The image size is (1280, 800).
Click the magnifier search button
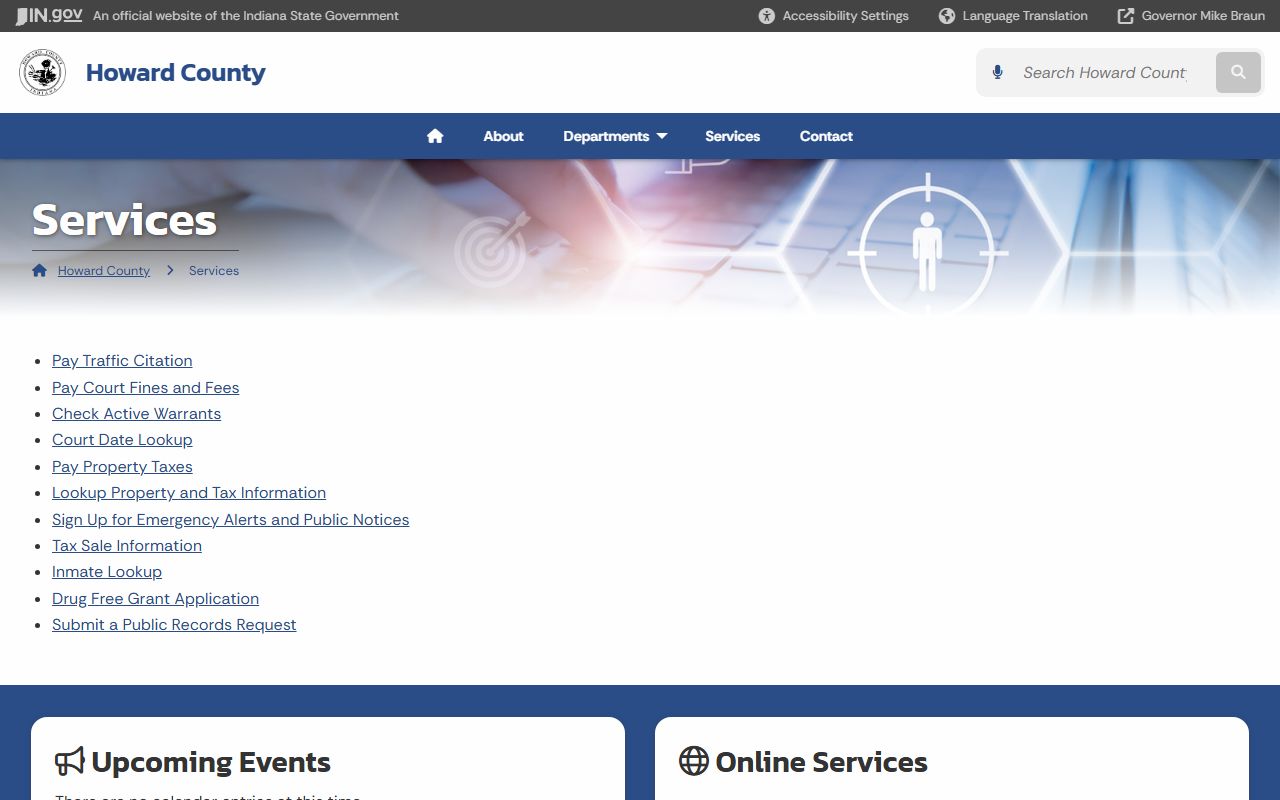point(1238,73)
